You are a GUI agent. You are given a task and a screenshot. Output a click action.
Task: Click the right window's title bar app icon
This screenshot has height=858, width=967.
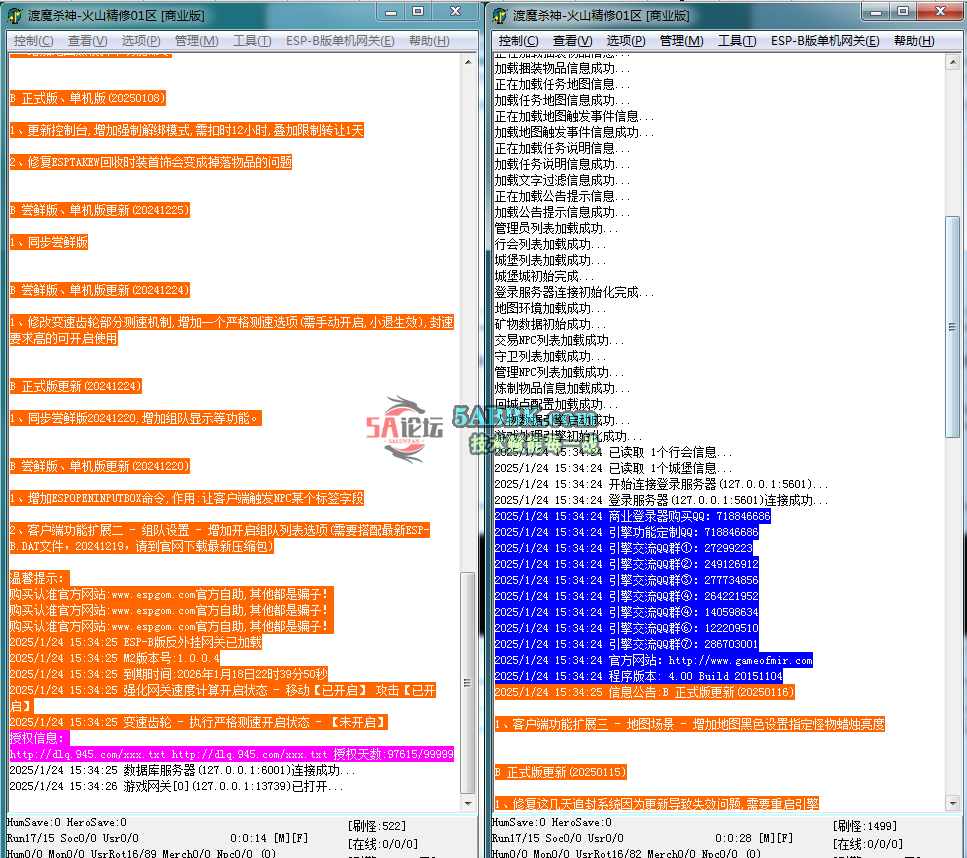[x=500, y=15]
